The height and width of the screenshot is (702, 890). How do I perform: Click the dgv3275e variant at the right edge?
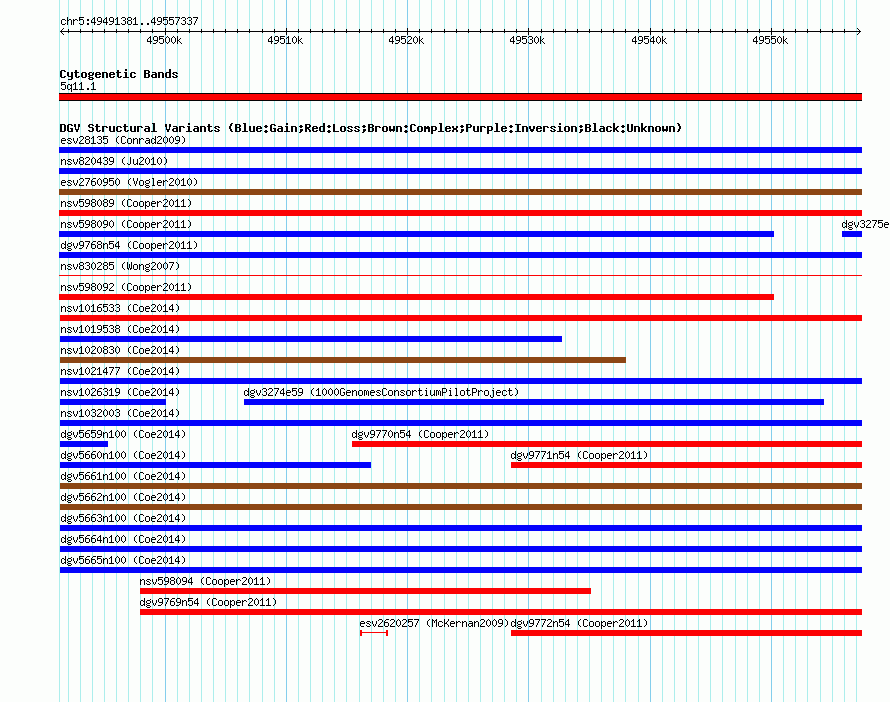[851, 234]
